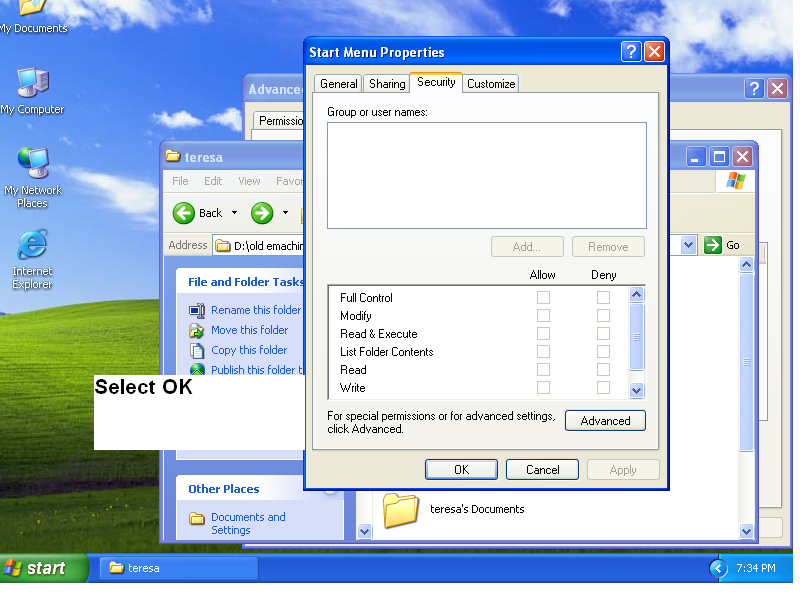Check Deny for the Write permission
The width and height of the screenshot is (800, 600).
coord(603,387)
